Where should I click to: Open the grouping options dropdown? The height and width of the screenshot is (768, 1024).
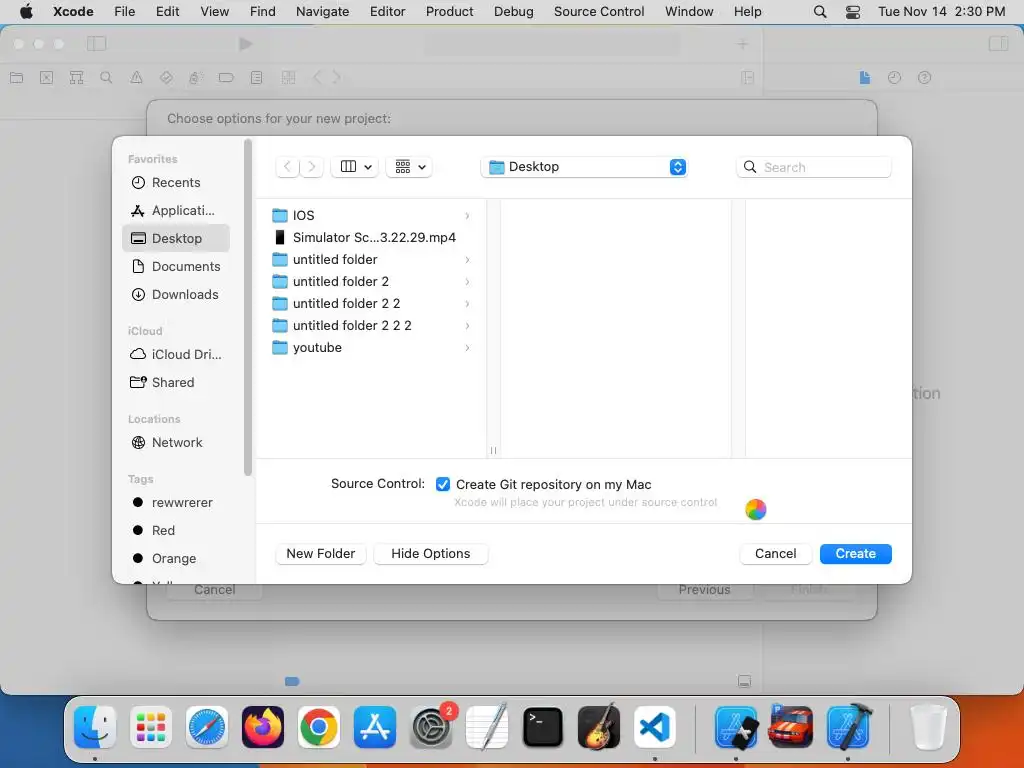tap(409, 167)
